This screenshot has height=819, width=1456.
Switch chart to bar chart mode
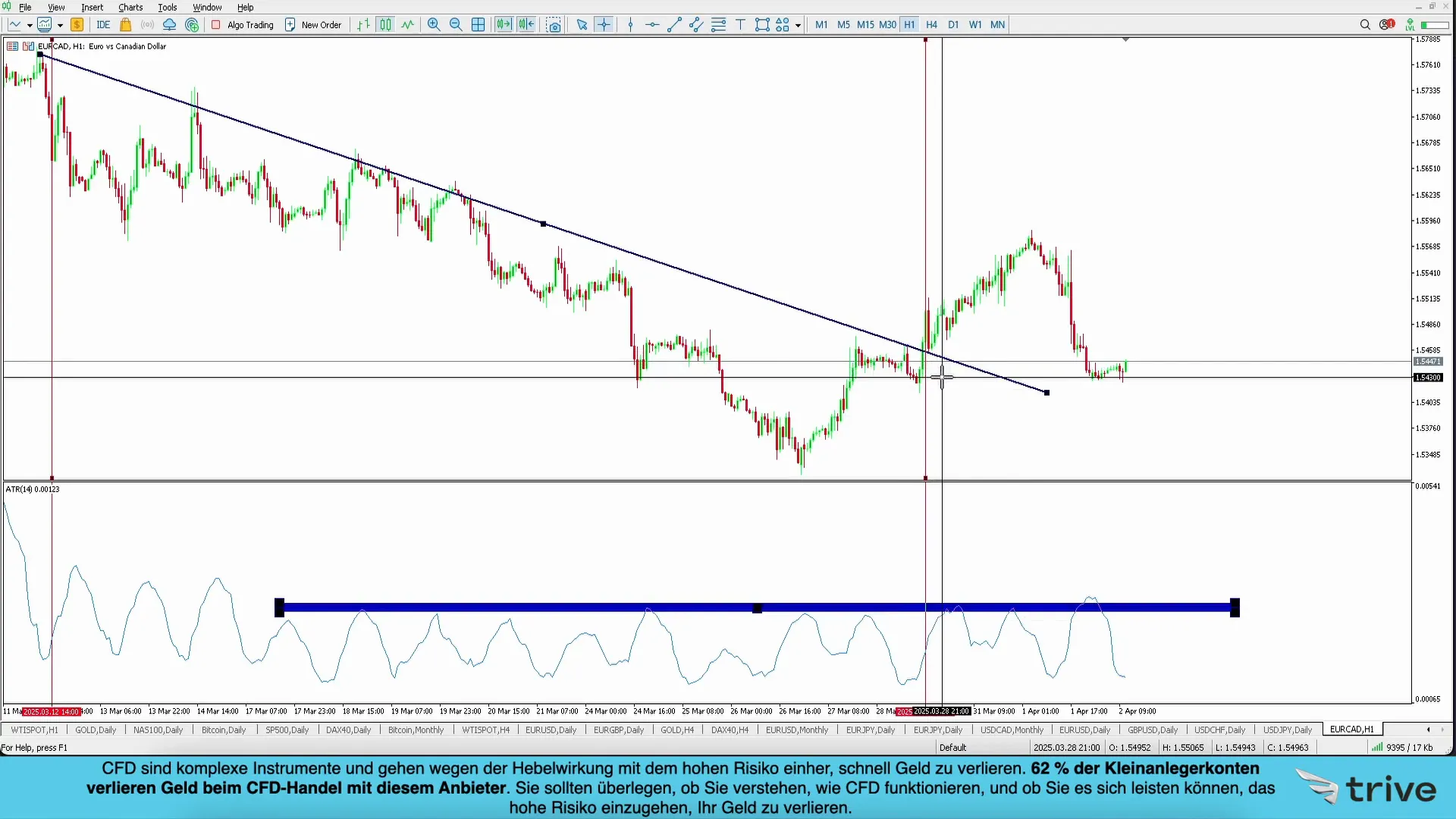point(364,24)
